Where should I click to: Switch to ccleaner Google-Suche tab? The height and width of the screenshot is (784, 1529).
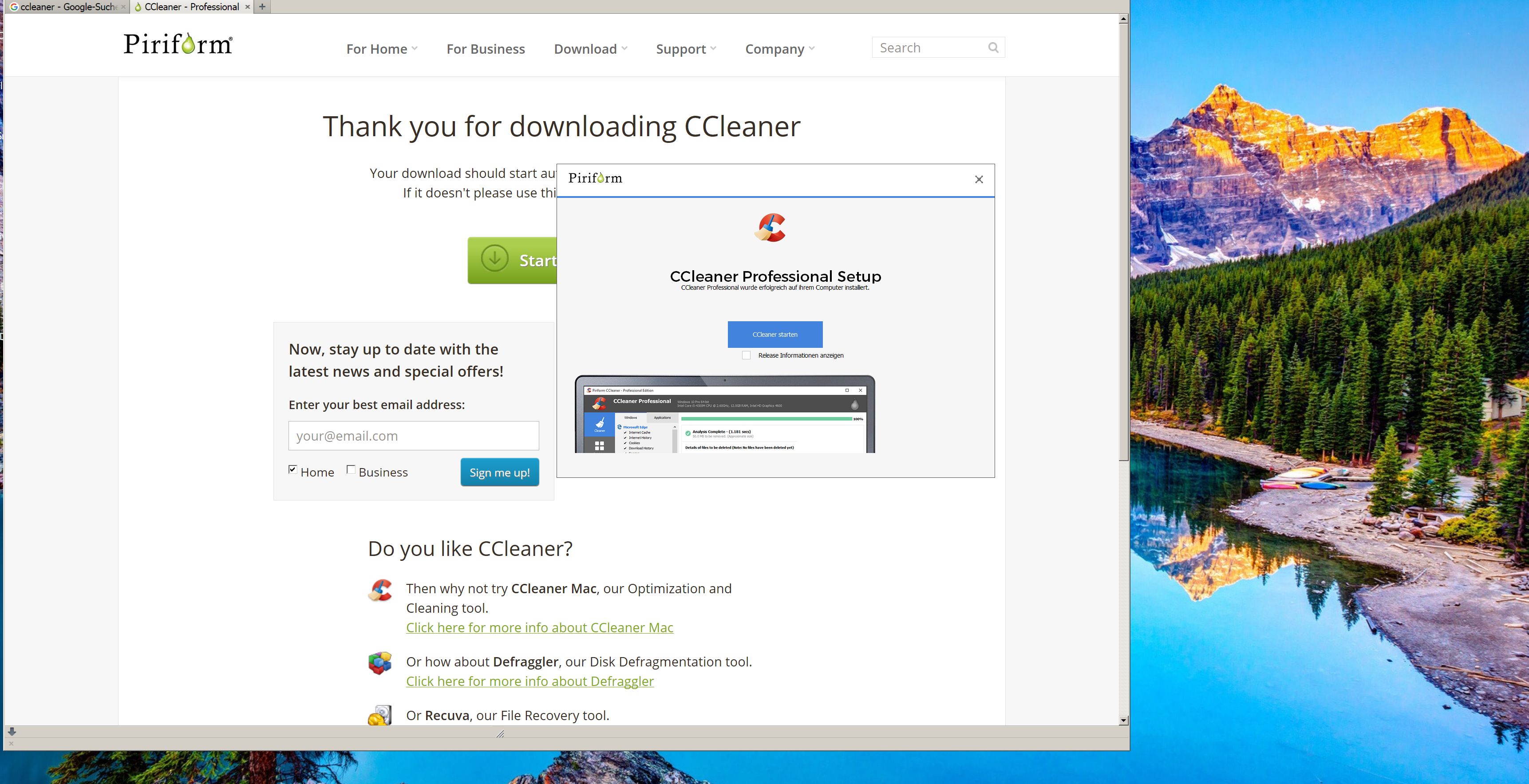tap(65, 7)
